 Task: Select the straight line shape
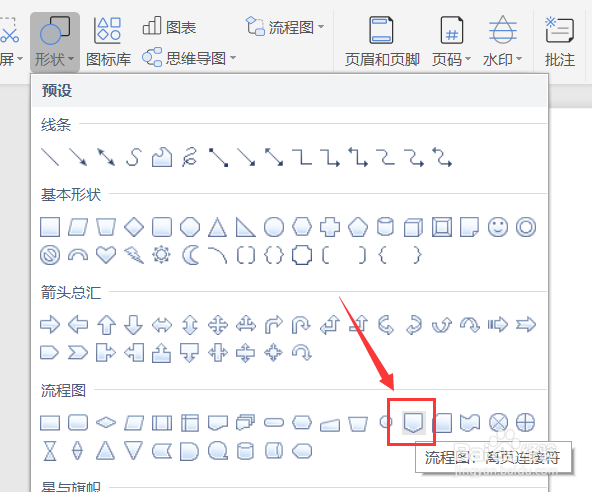coord(50,157)
